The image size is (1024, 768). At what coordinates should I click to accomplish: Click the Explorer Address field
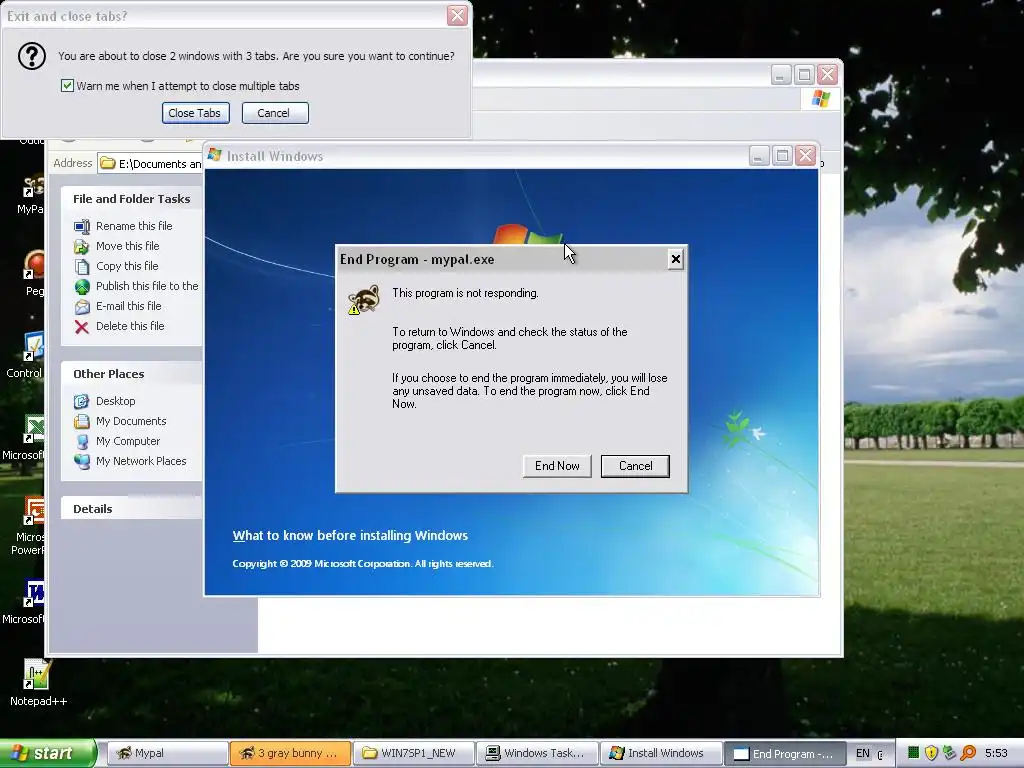(150, 163)
